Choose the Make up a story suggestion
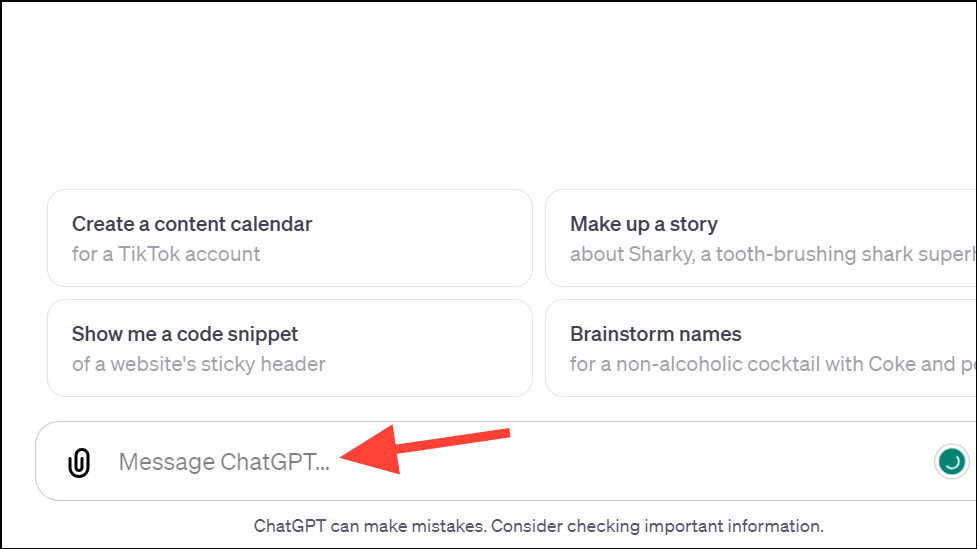Viewport: 977px width, 549px height. [x=761, y=238]
